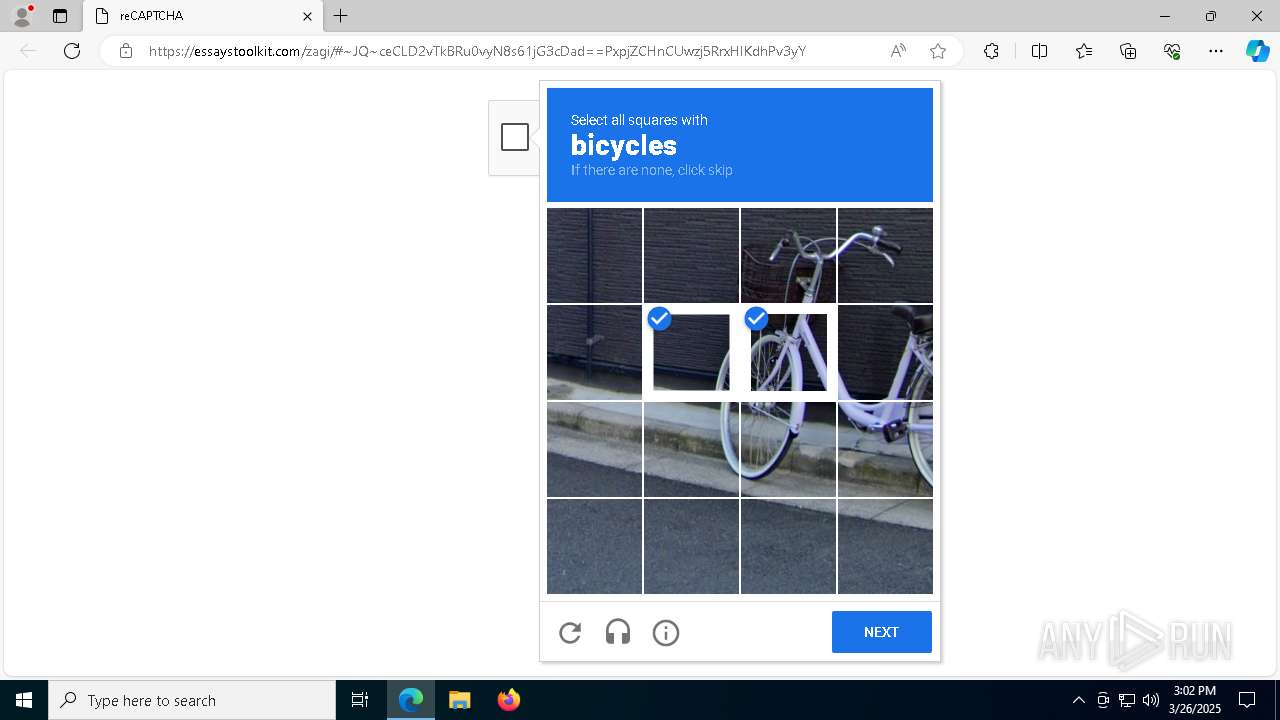Select tile with lower front wheel on curb
The width and height of the screenshot is (1280, 720).
pos(788,449)
